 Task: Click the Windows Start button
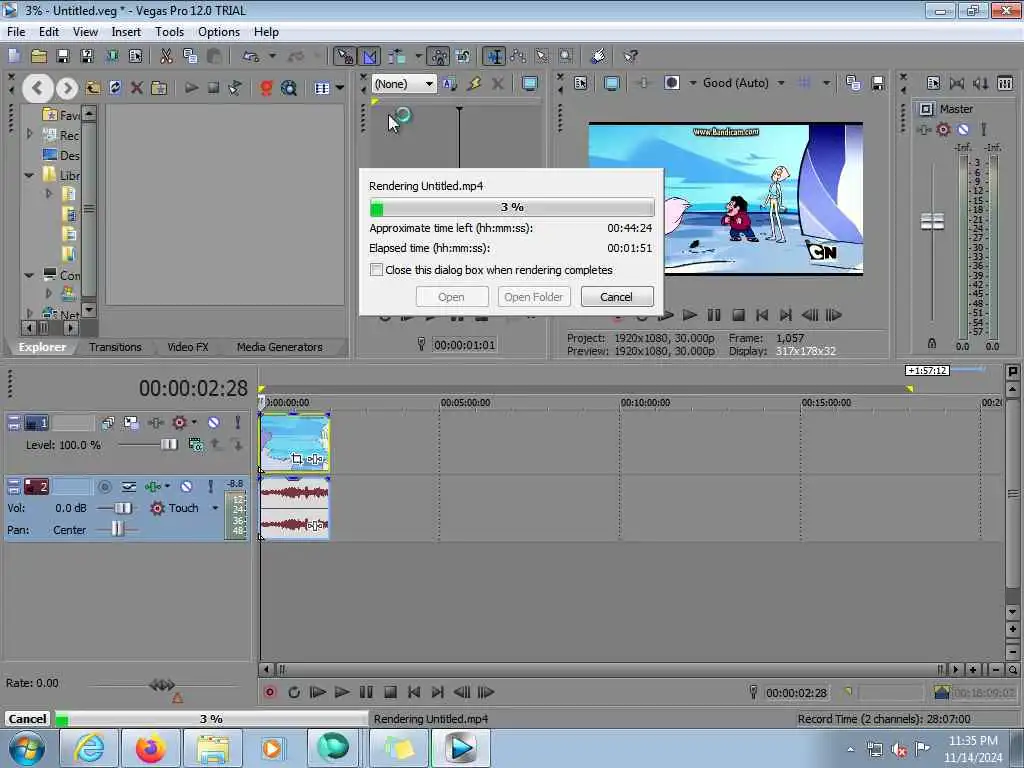coord(27,748)
